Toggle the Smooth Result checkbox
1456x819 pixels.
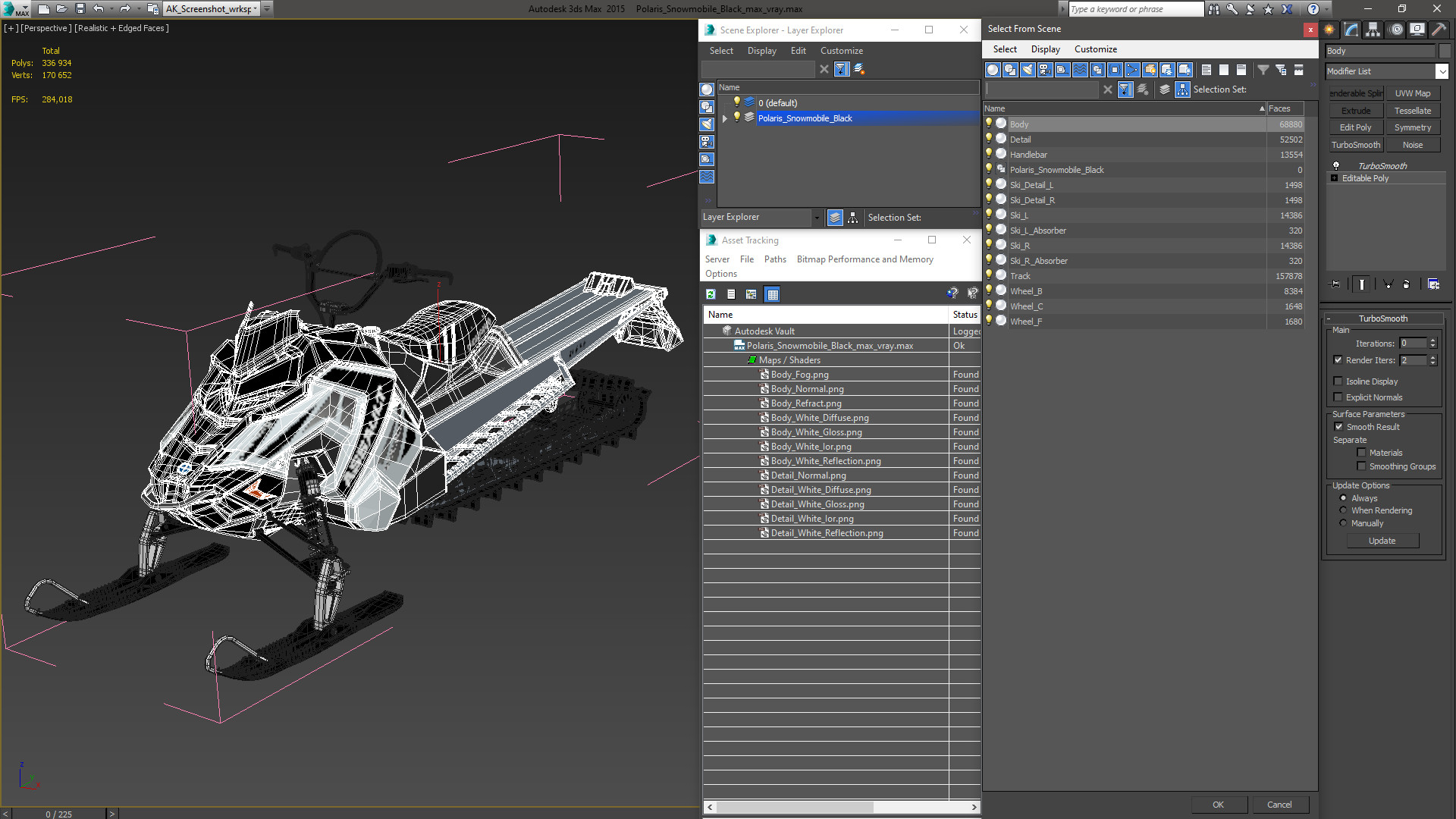pyautogui.click(x=1338, y=427)
